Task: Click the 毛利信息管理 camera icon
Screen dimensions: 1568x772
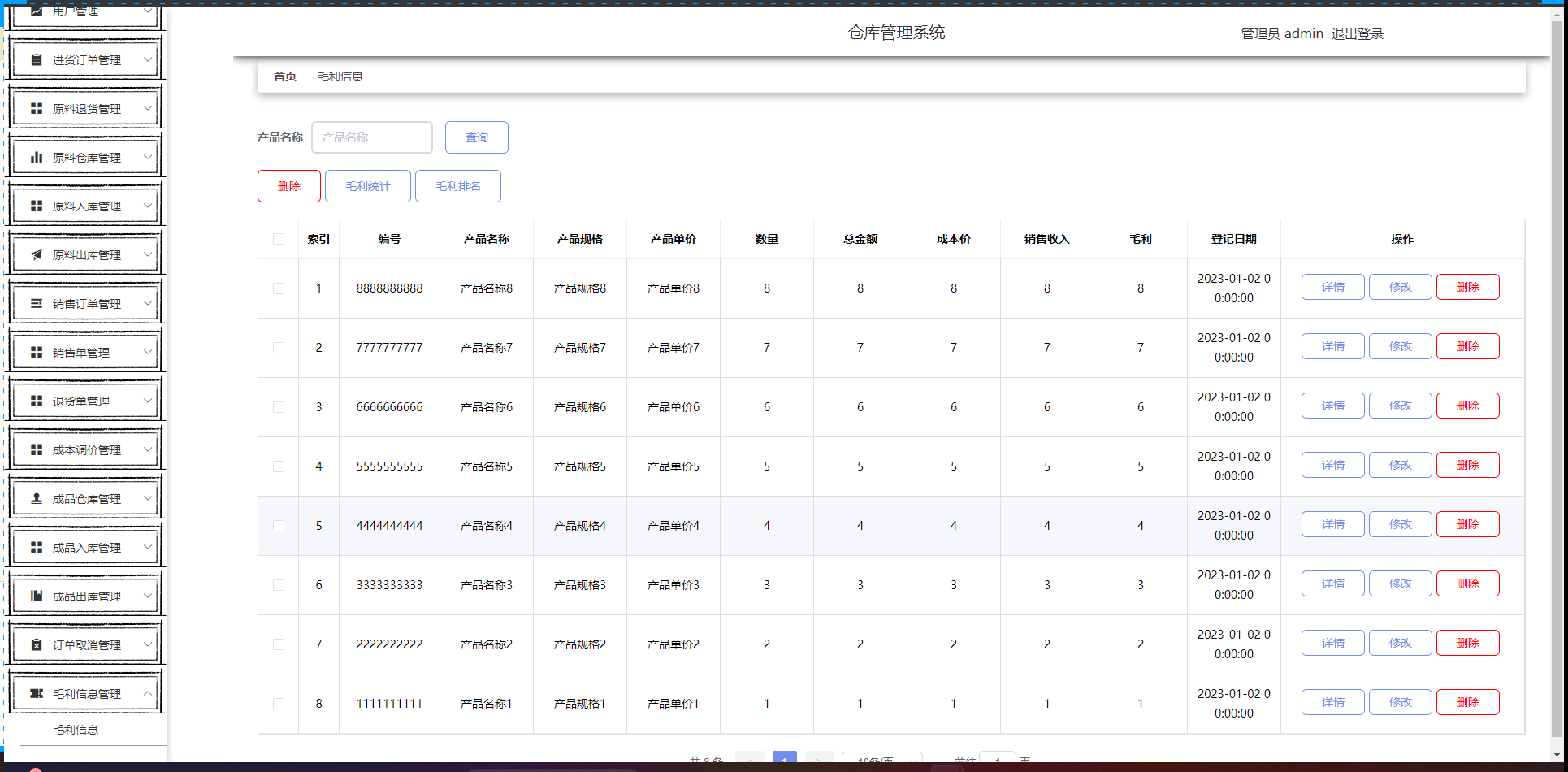Action: 37,694
